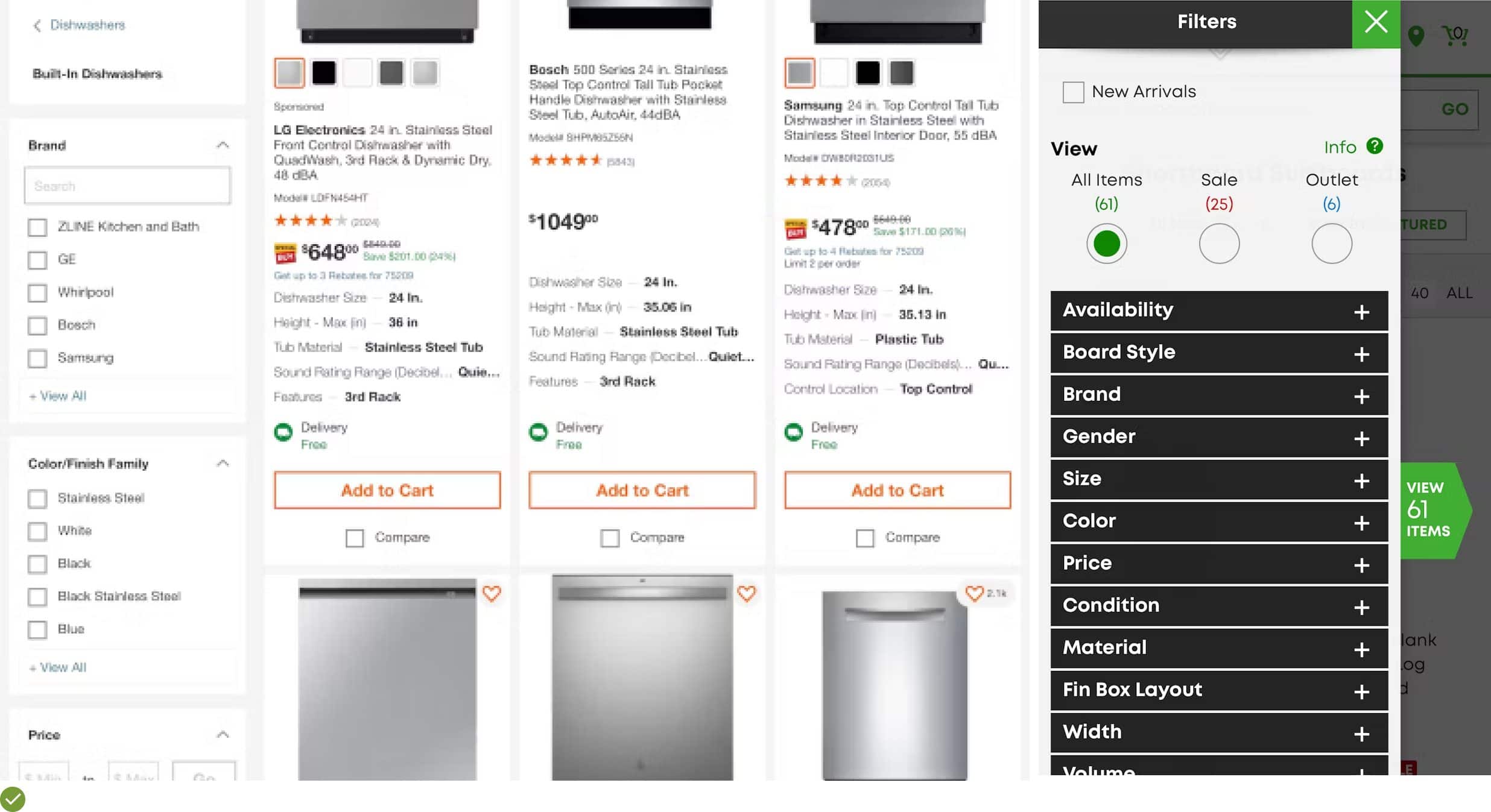Choose the black swatch for LG dishwasher

coord(324,74)
